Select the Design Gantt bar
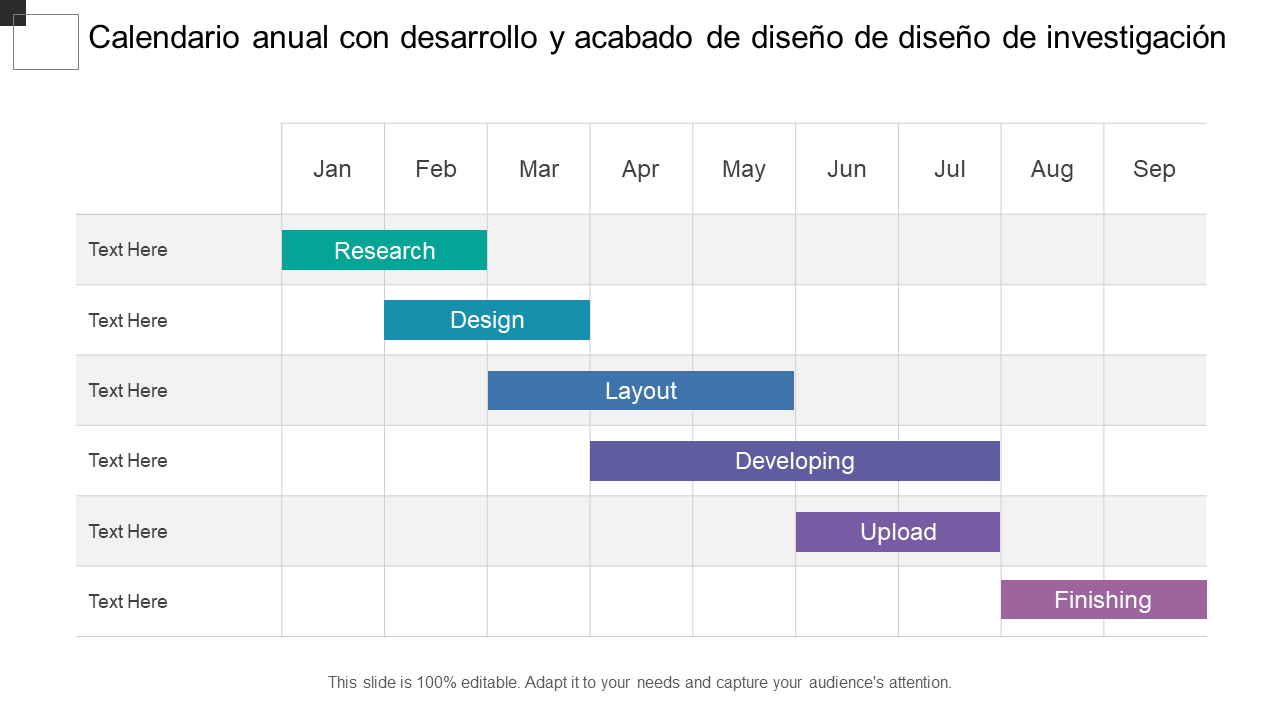This screenshot has height=720, width=1280. coord(487,320)
